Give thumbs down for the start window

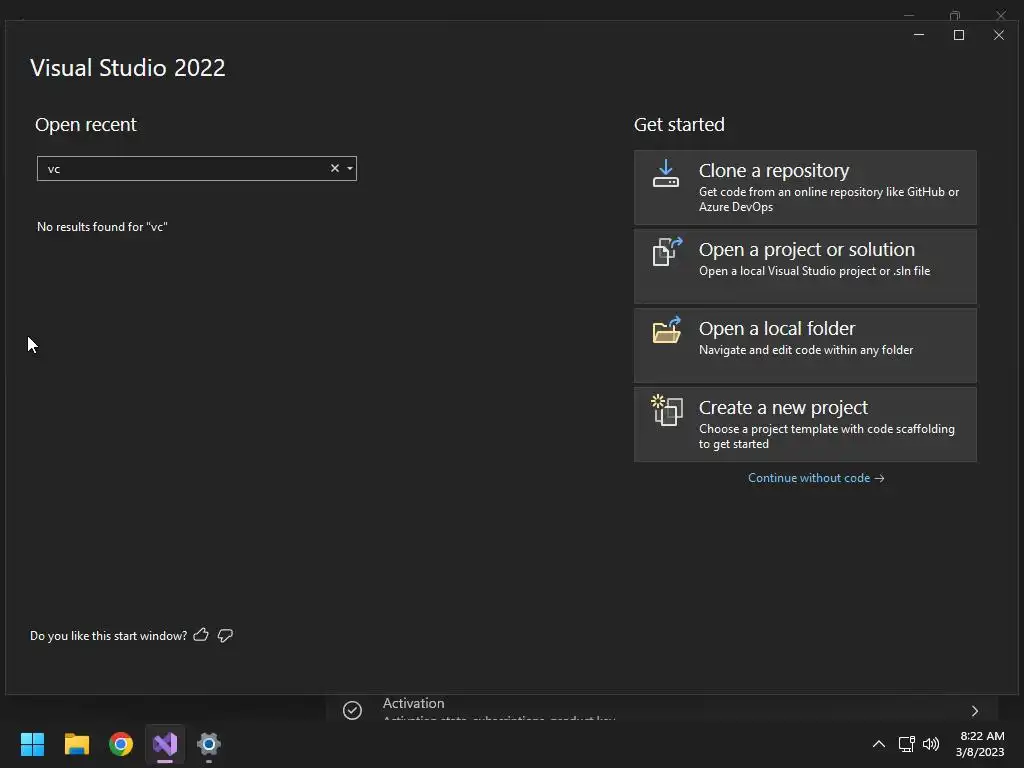225,635
